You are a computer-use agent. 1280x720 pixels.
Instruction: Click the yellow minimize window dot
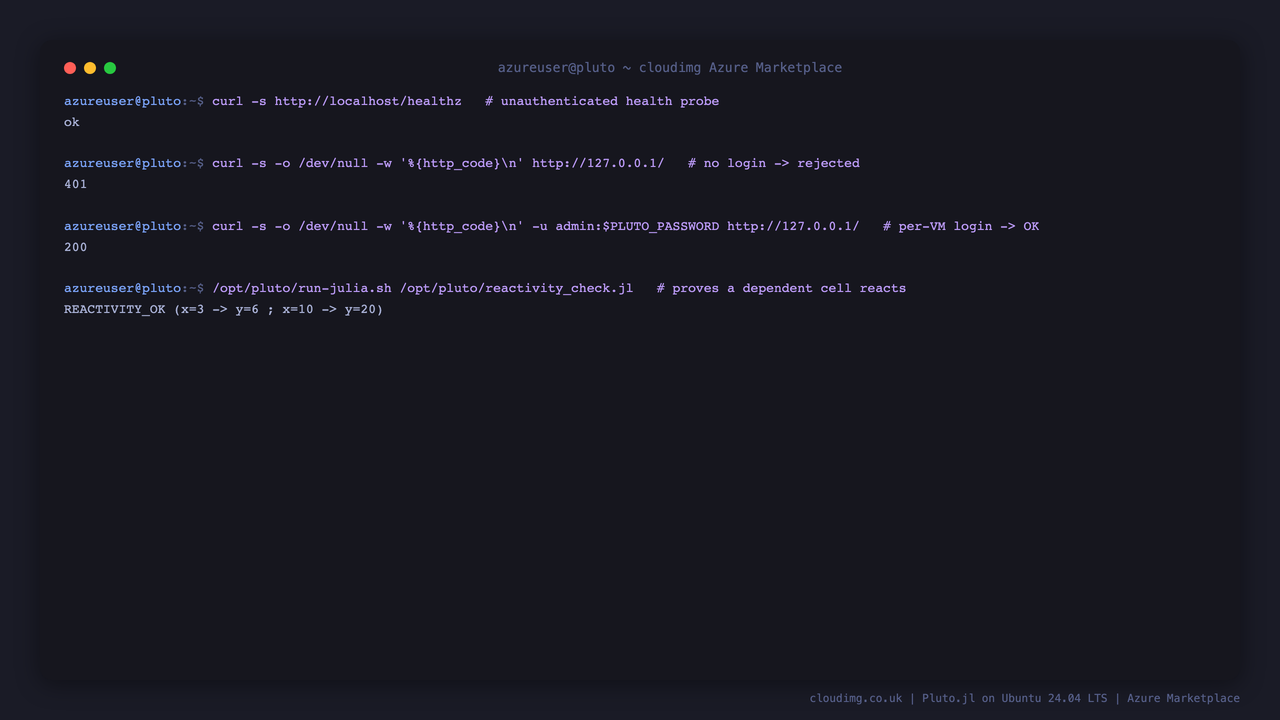tap(90, 68)
